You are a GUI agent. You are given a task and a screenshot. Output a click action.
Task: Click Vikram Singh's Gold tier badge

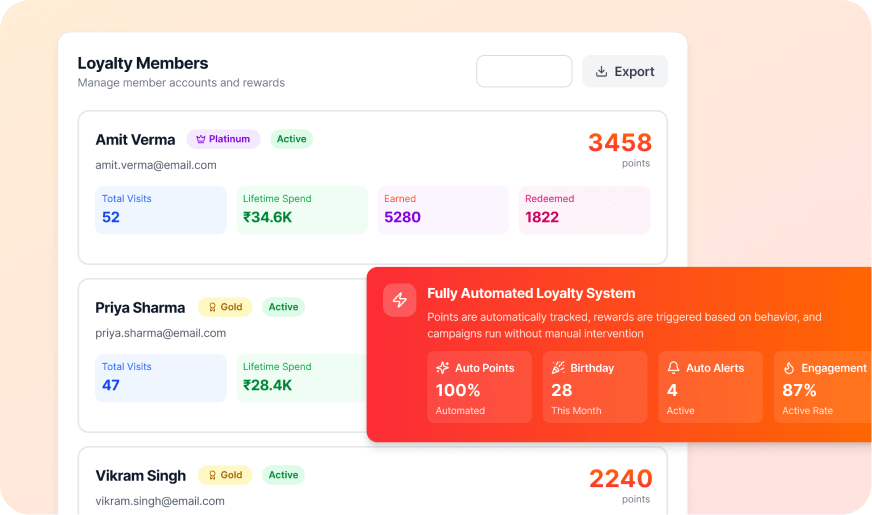click(225, 475)
